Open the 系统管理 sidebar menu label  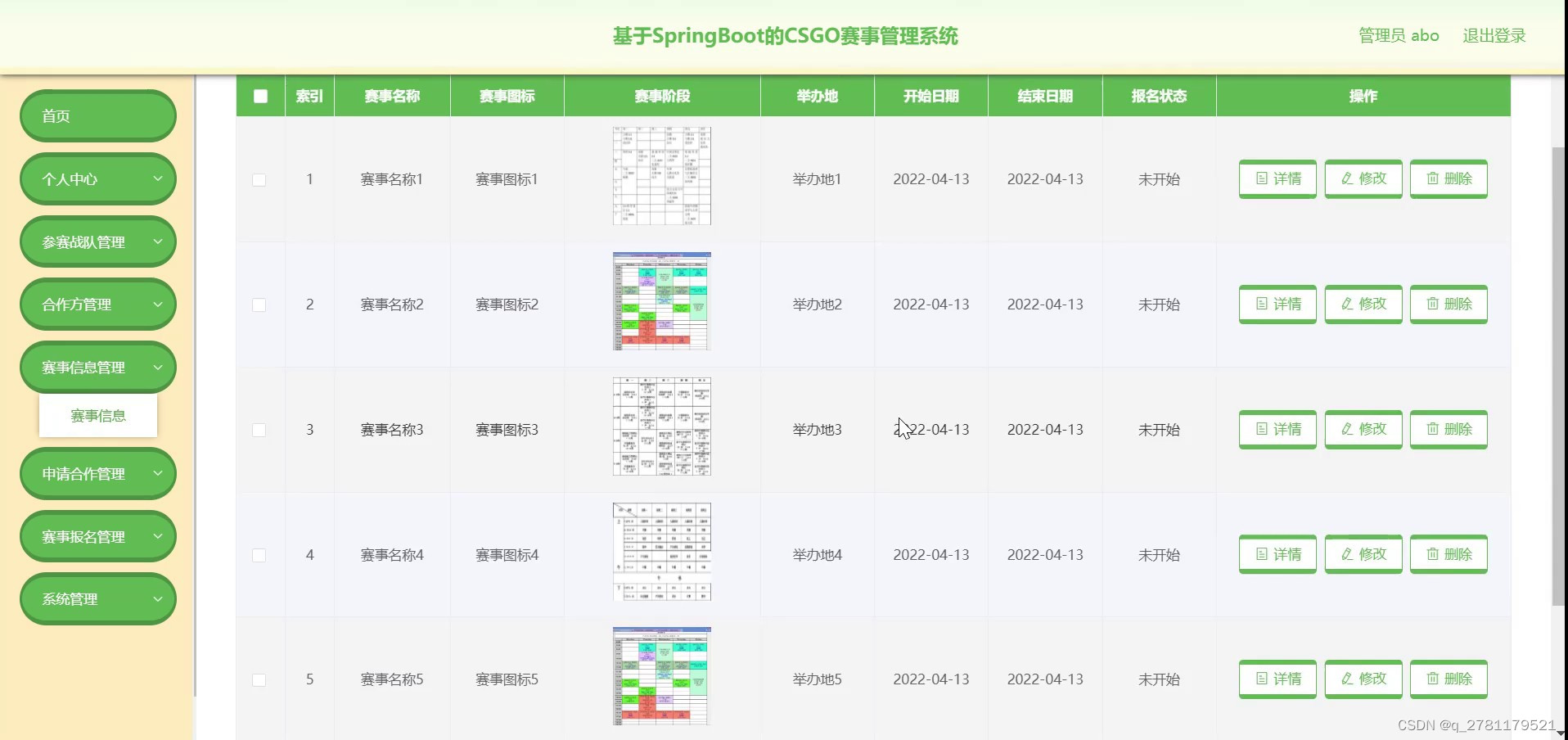(x=70, y=599)
